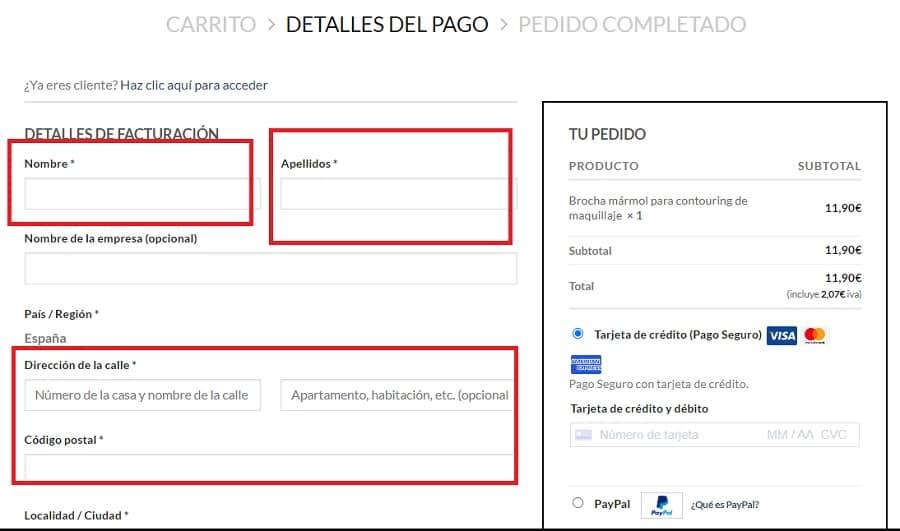
Task: Click the street number and name field
Action: (x=142, y=395)
